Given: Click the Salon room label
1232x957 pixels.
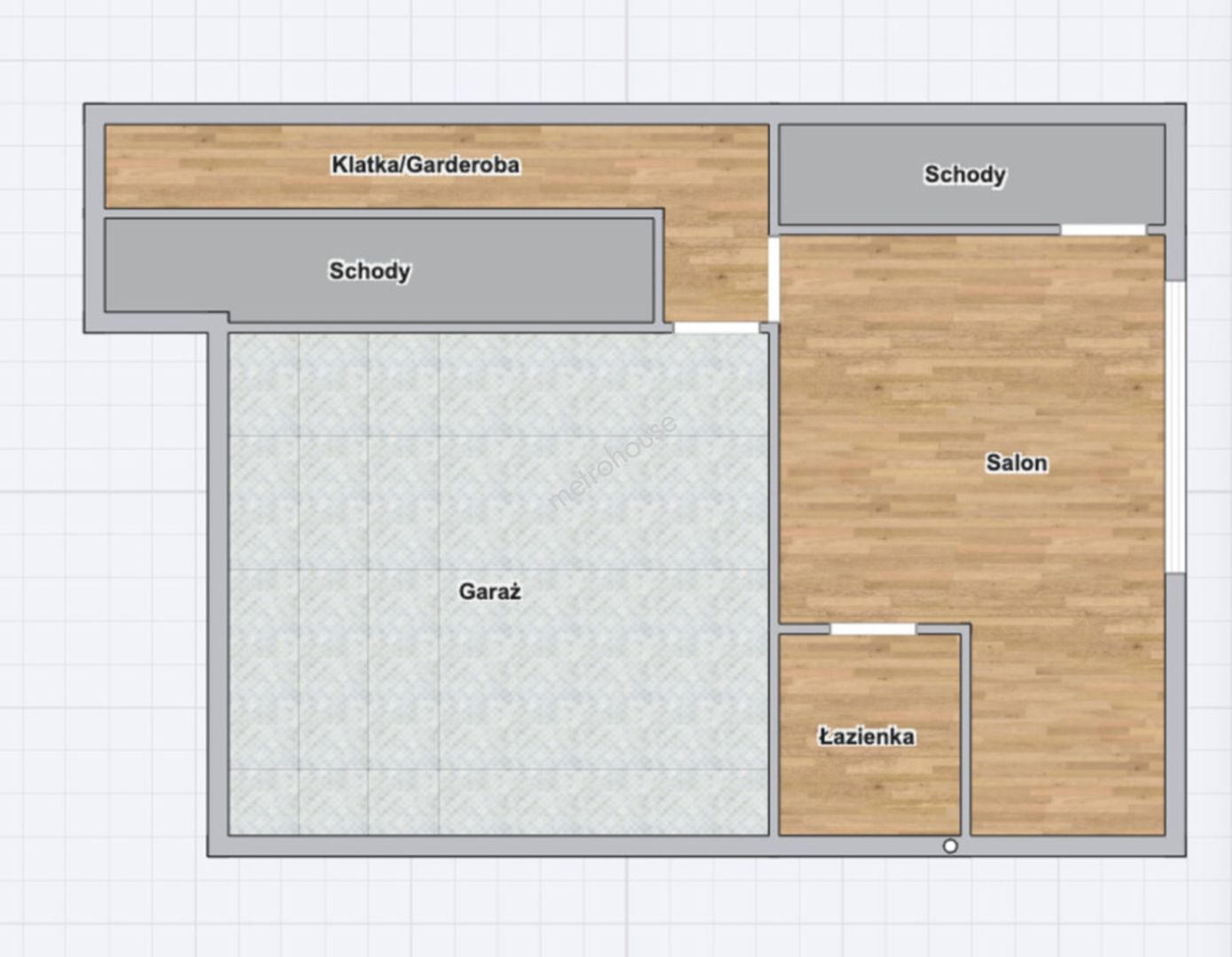Looking at the screenshot, I should point(1017,463).
